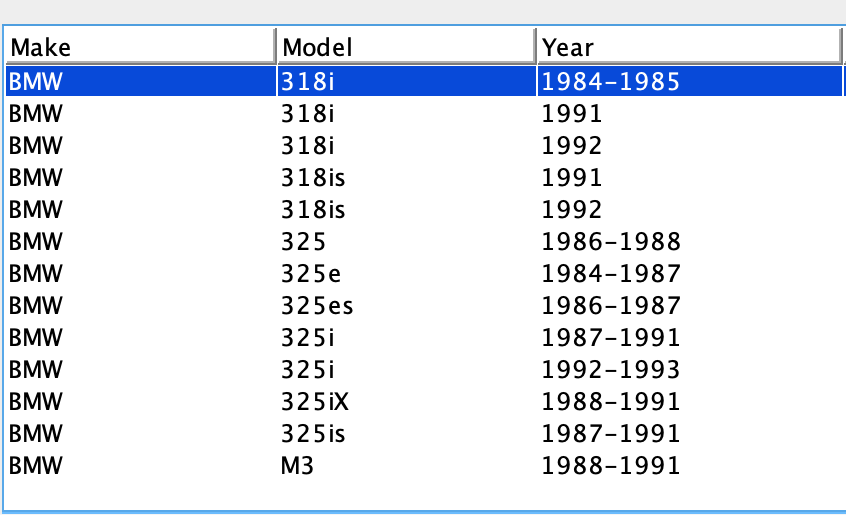
Task: Select the M3 model cell
Action: point(406,466)
